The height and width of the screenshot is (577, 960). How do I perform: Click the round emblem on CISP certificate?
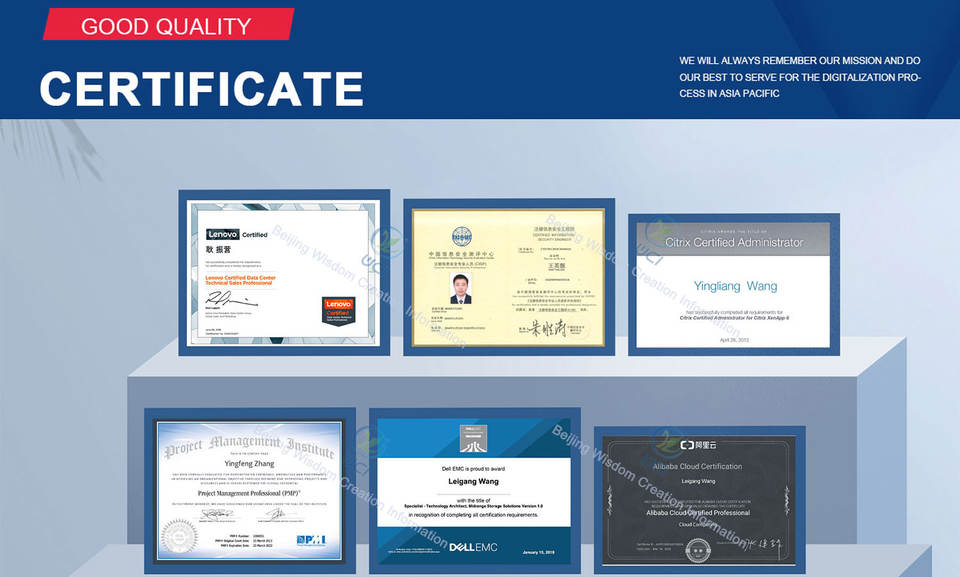[462, 236]
